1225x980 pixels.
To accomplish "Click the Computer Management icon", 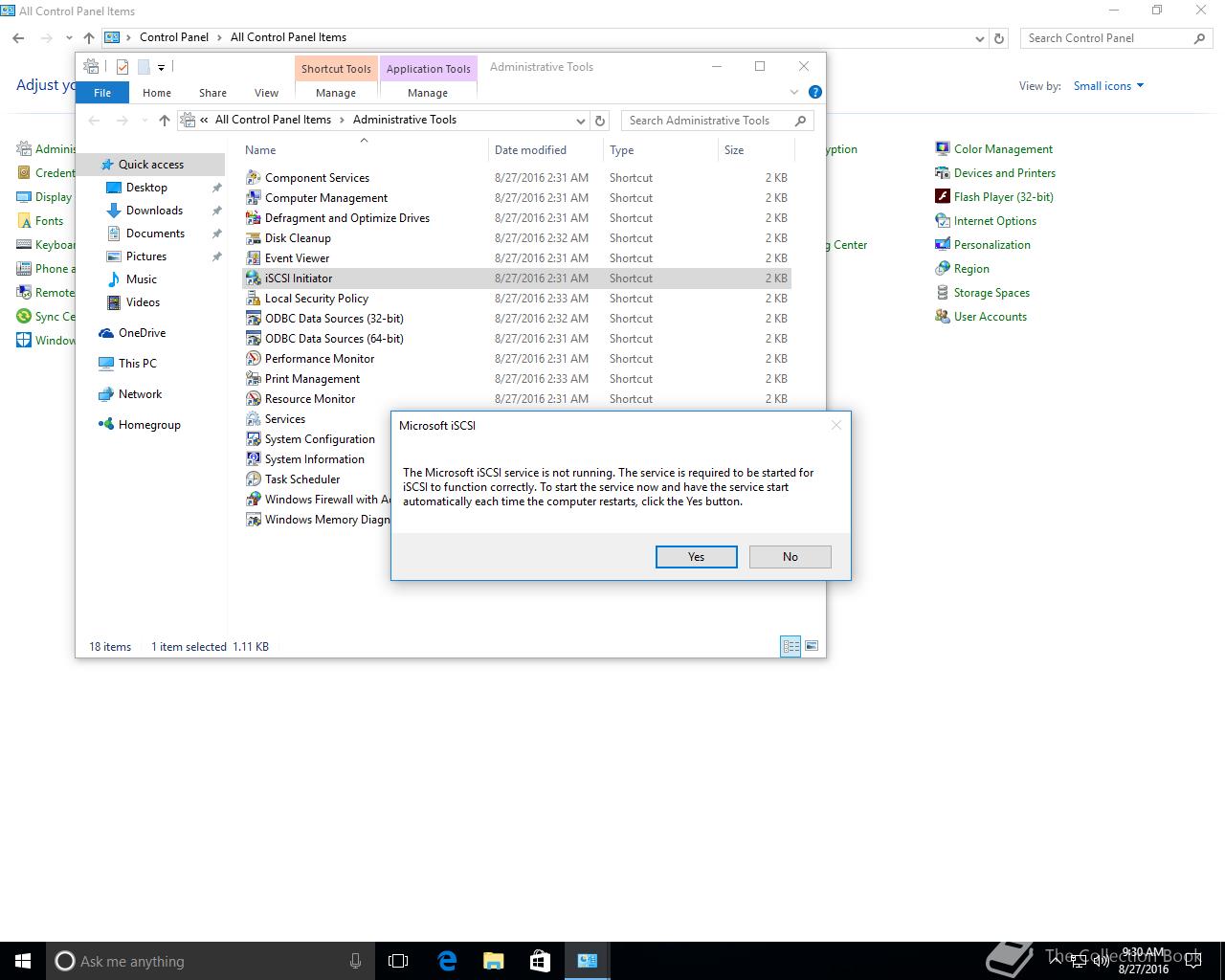I will pyautogui.click(x=254, y=198).
